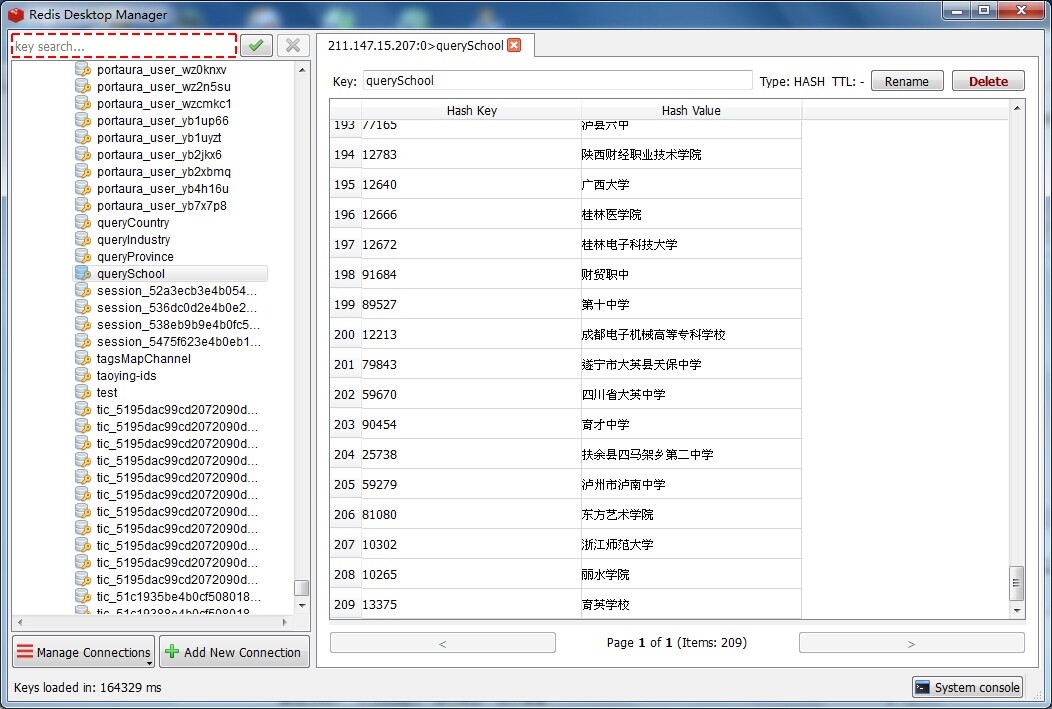Click hash key cell 12640 in row 195

pyautogui.click(x=471, y=184)
